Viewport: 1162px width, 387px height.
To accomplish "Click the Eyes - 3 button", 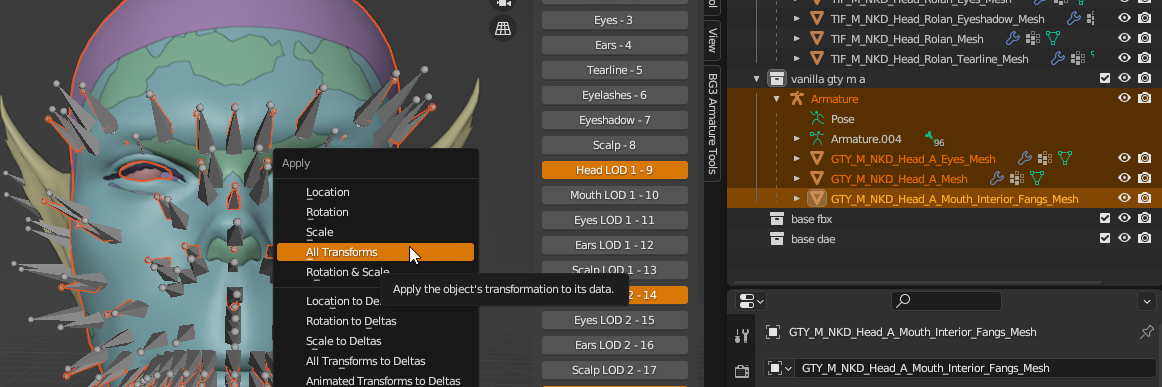I will (614, 20).
